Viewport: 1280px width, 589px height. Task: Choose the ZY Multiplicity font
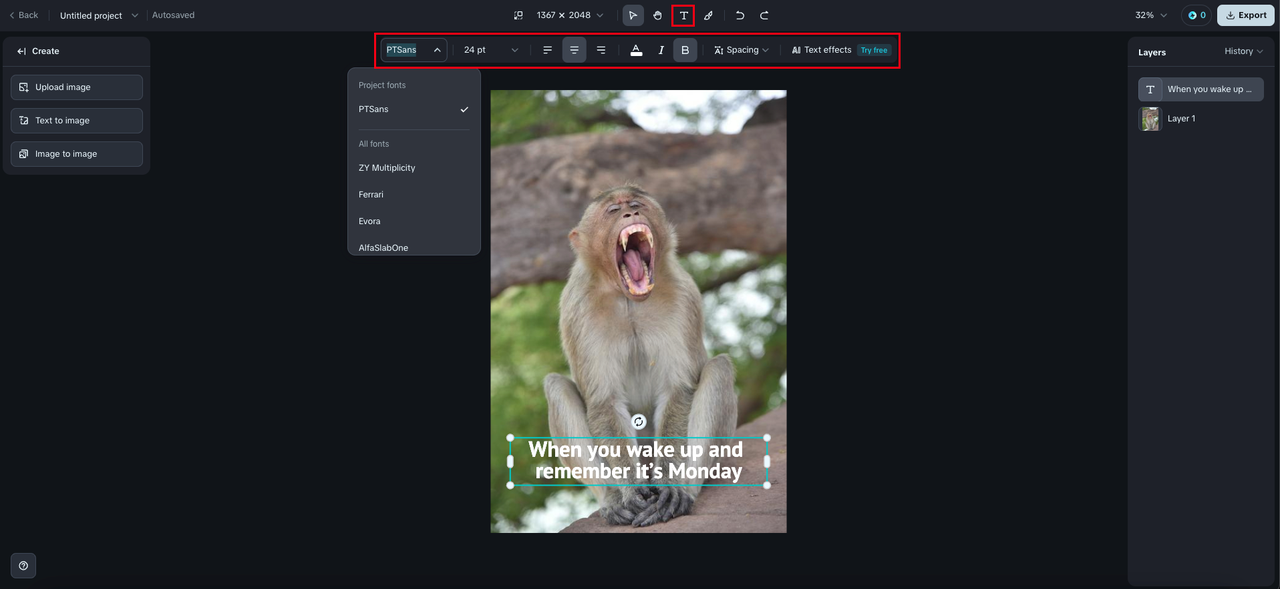click(x=414, y=168)
